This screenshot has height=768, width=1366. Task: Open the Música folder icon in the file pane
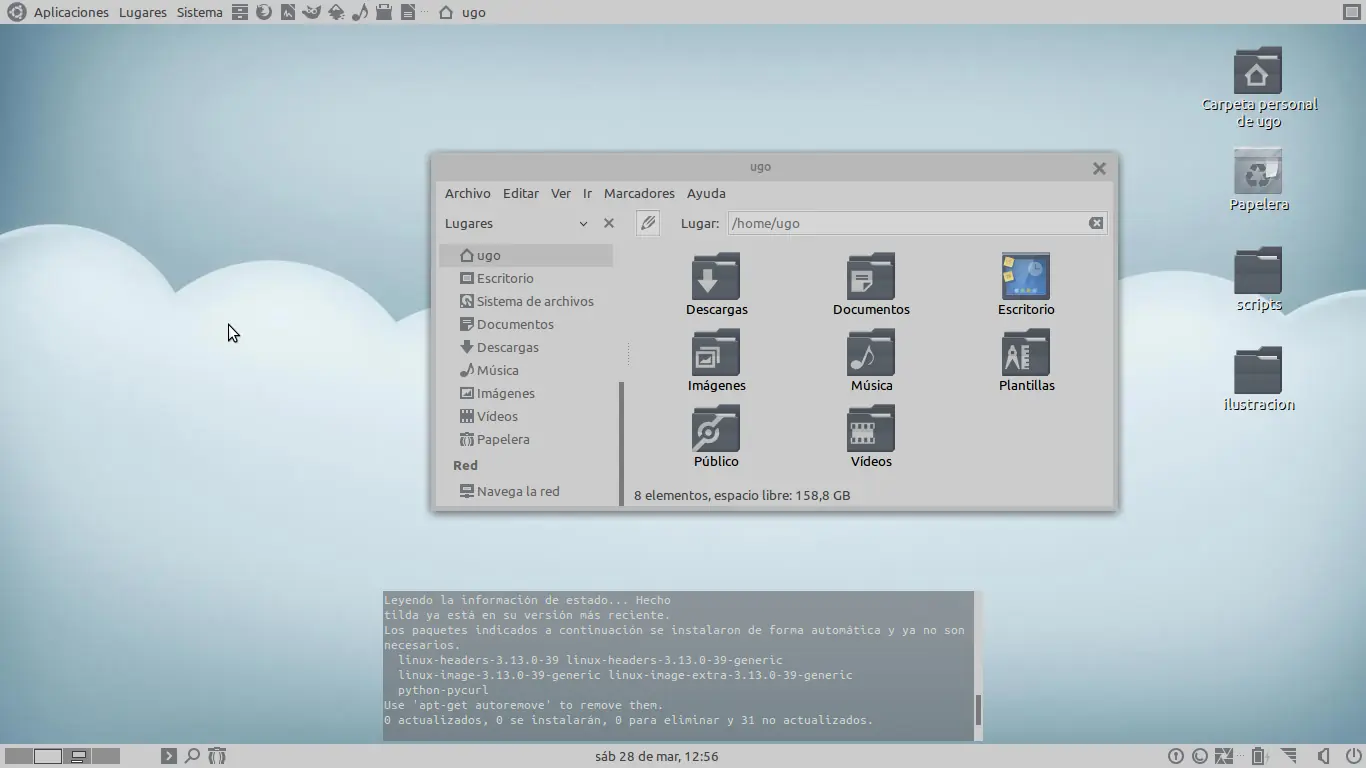(871, 353)
